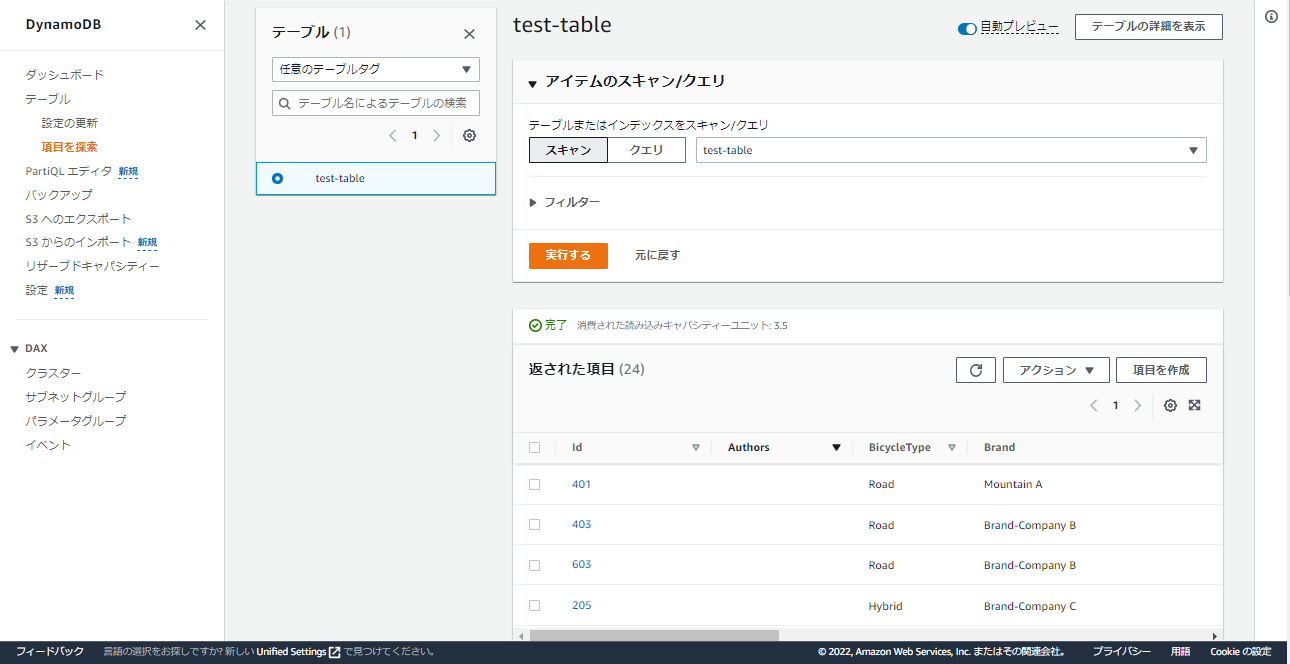Click the View table details button

point(1148,27)
